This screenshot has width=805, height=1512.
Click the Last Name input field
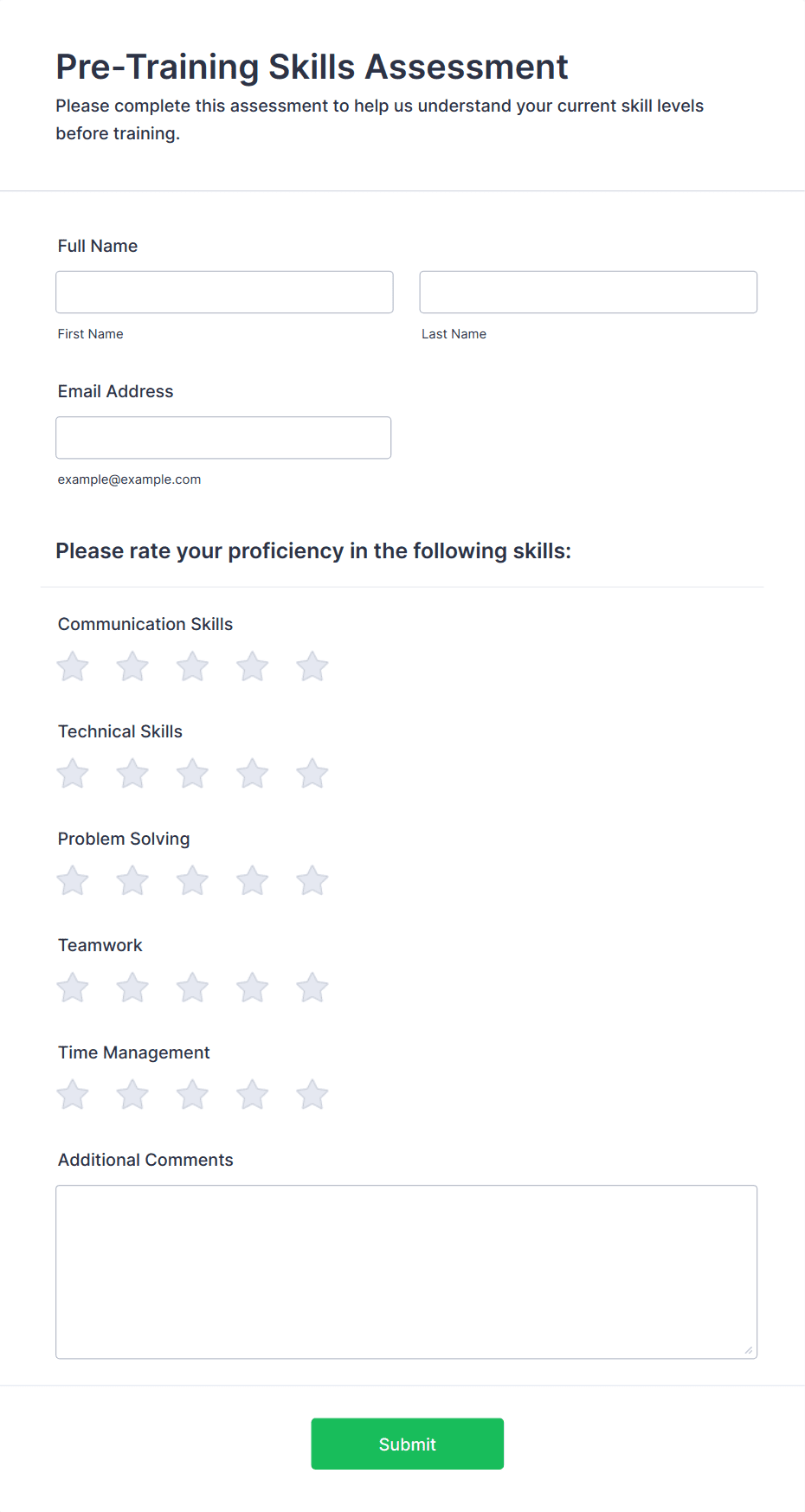point(588,292)
